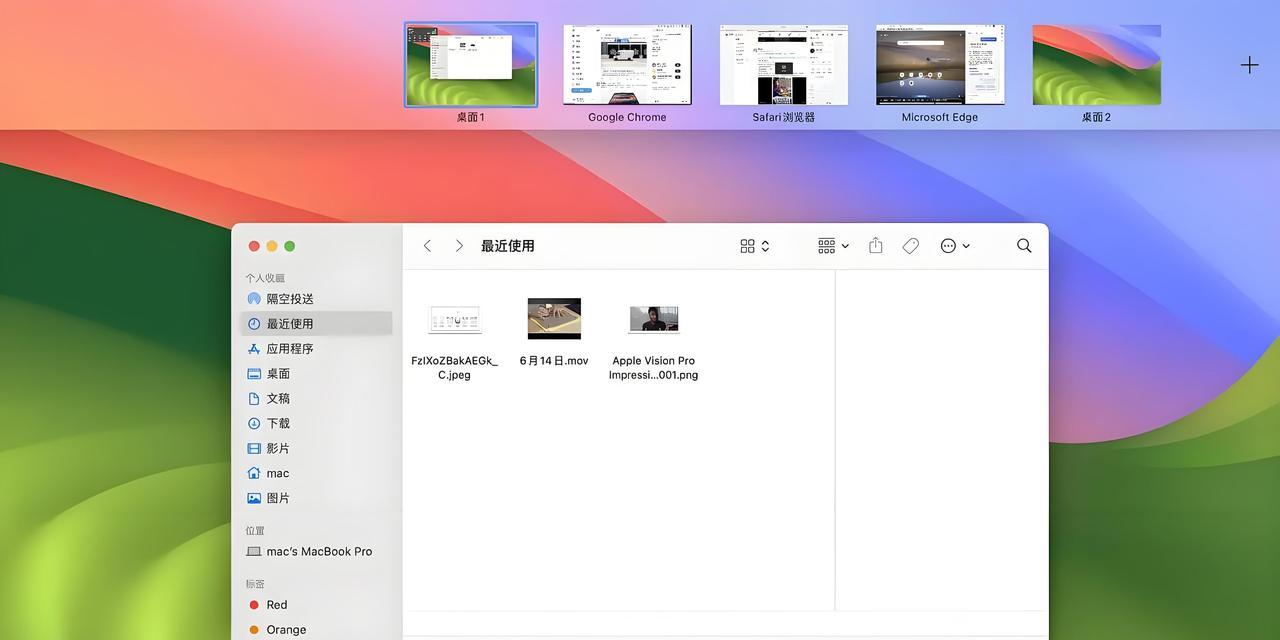Select the Orange tag in sidebar
1280x640 pixels.
(316, 630)
